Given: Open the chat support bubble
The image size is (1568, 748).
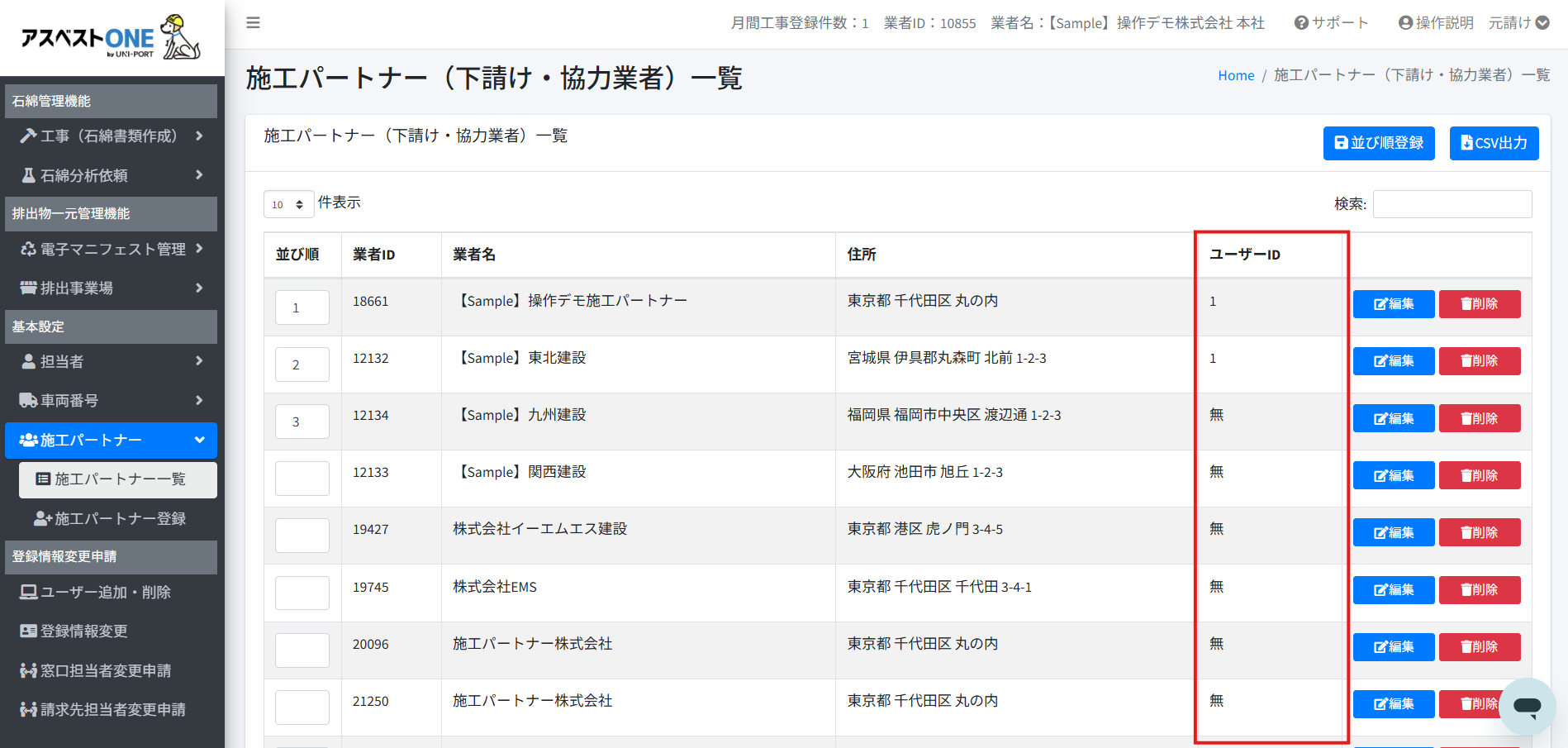Looking at the screenshot, I should [1527, 706].
